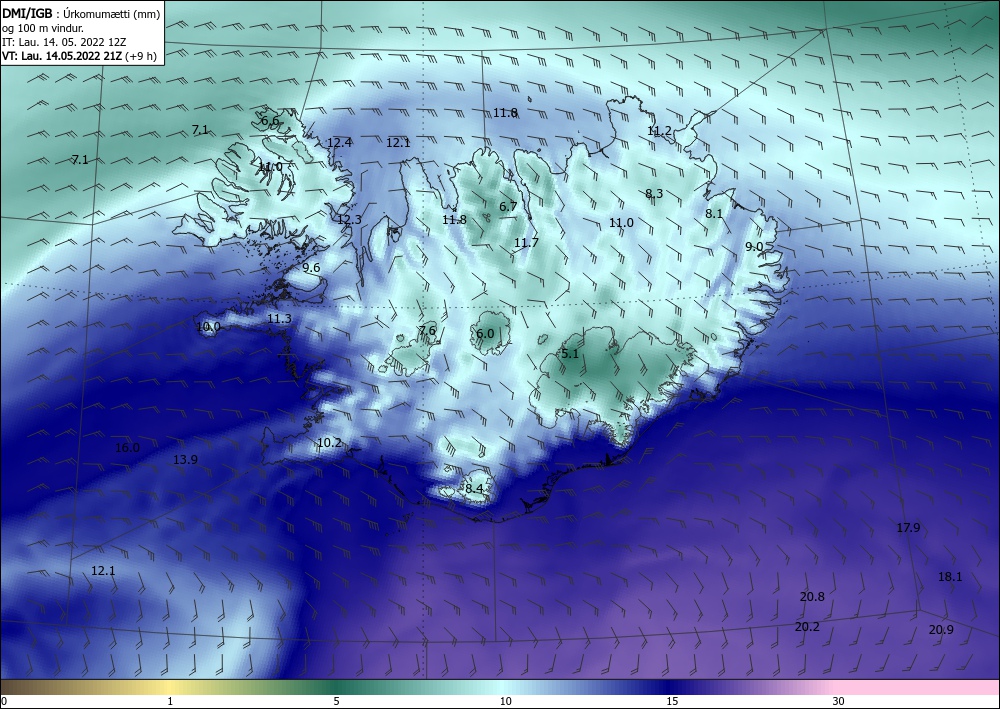
Task: Click the '30' label on the color scale
Action: (x=839, y=701)
